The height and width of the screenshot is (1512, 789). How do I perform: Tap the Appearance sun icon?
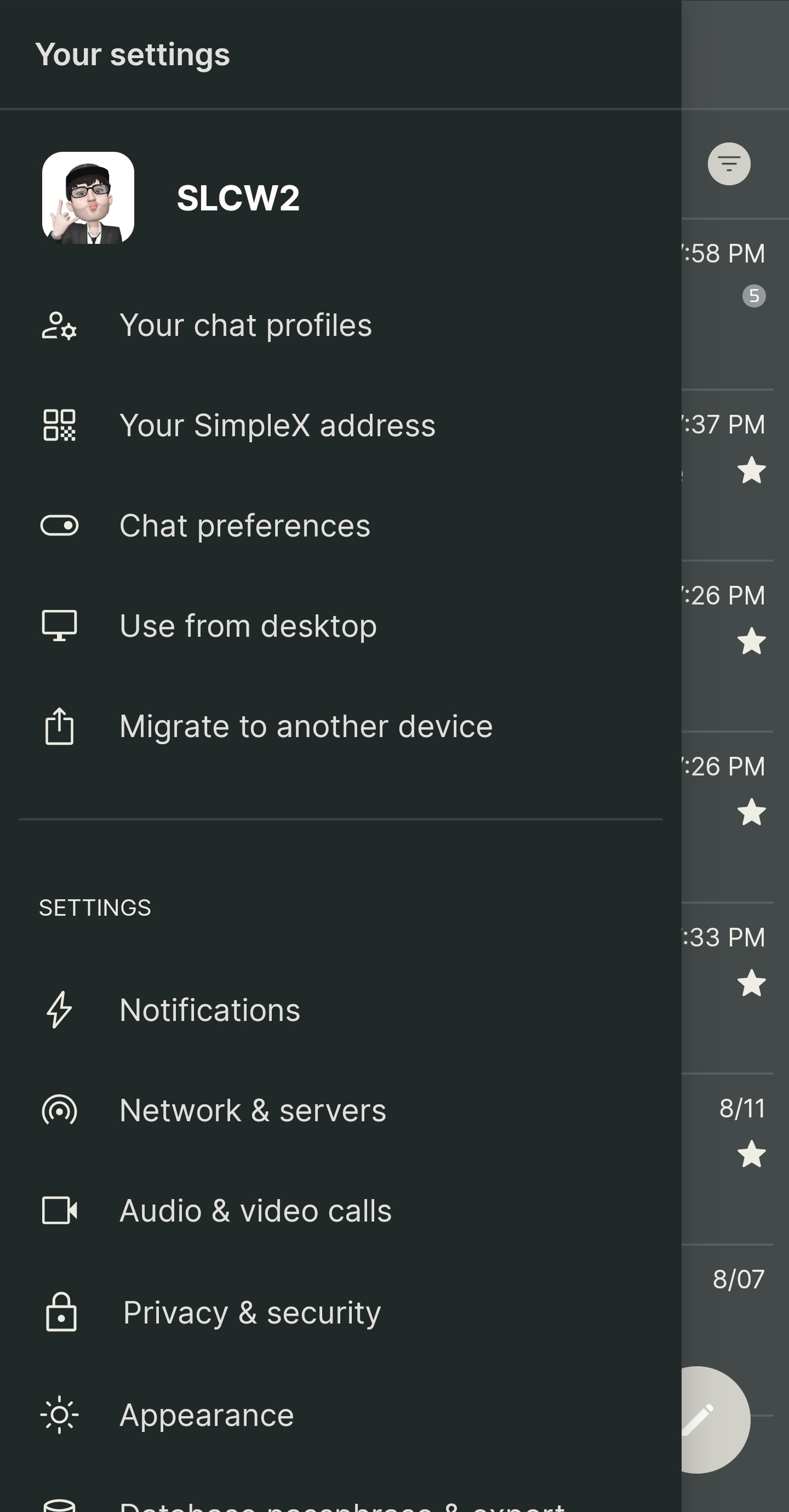point(59,1414)
